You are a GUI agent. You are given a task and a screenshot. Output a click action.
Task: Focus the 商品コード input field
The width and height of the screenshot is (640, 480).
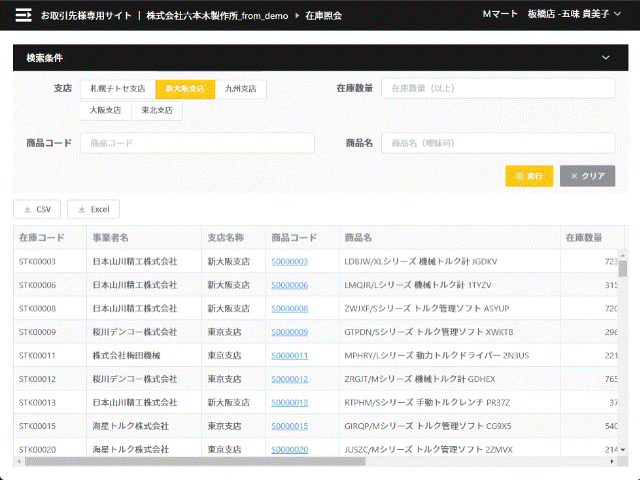[x=198, y=143]
